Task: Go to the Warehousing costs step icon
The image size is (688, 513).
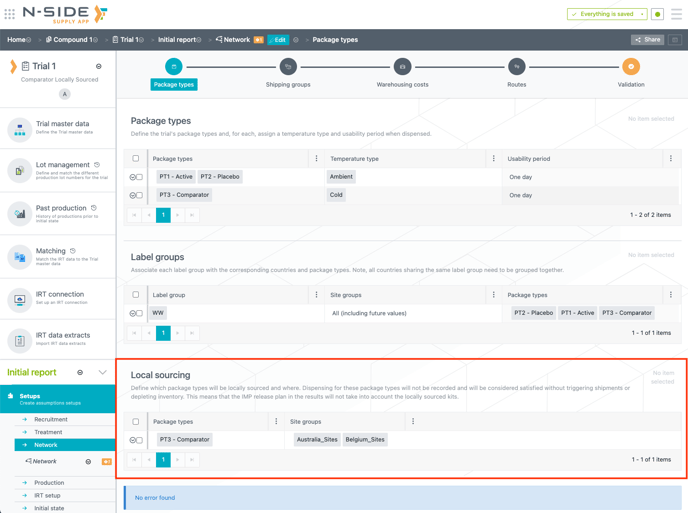Action: (402, 67)
